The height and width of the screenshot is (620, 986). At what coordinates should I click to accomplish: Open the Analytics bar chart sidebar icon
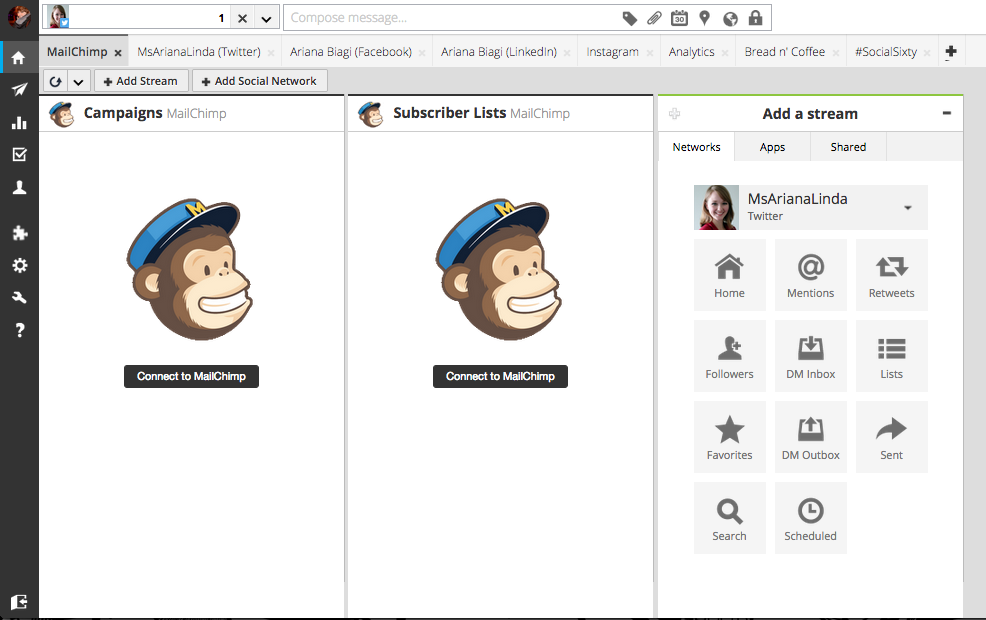[19, 122]
